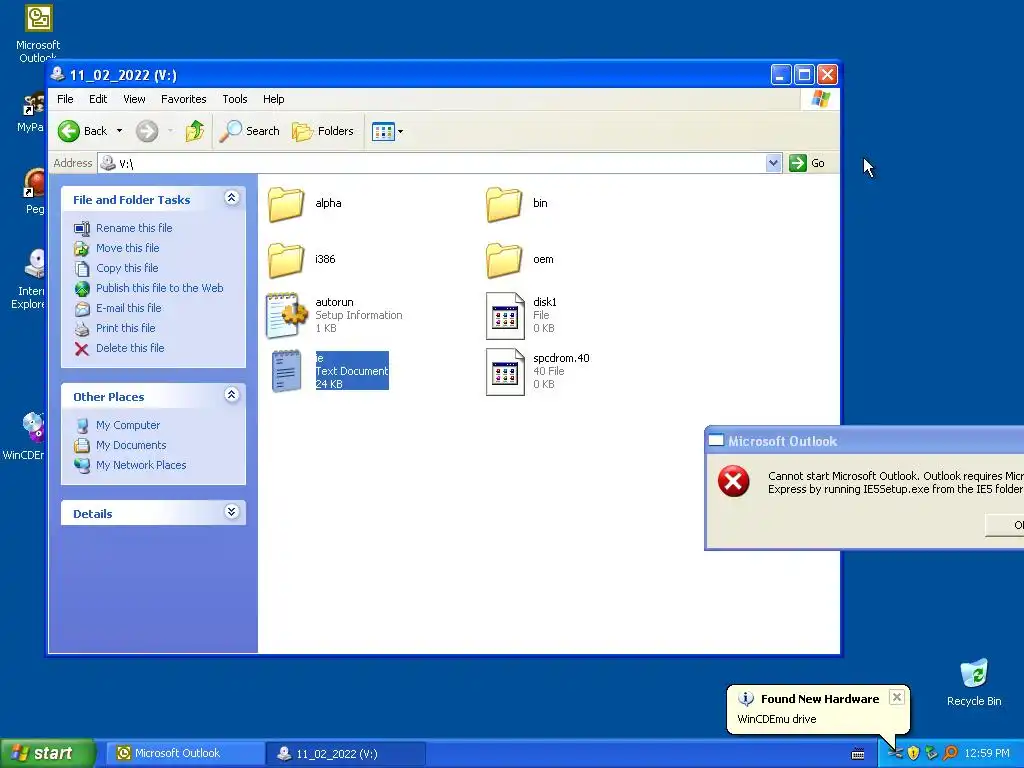1024x768 pixels.
Task: Click Print this file
Action: (x=125, y=328)
